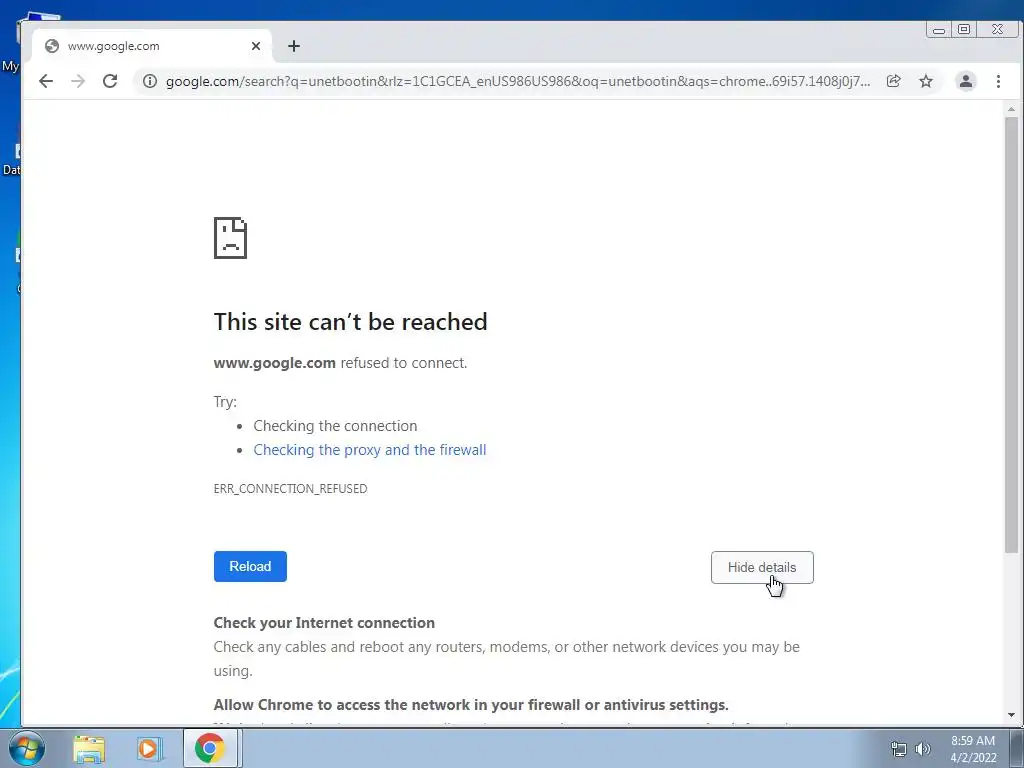
Task: Click the sad page error icon
Action: (x=231, y=238)
